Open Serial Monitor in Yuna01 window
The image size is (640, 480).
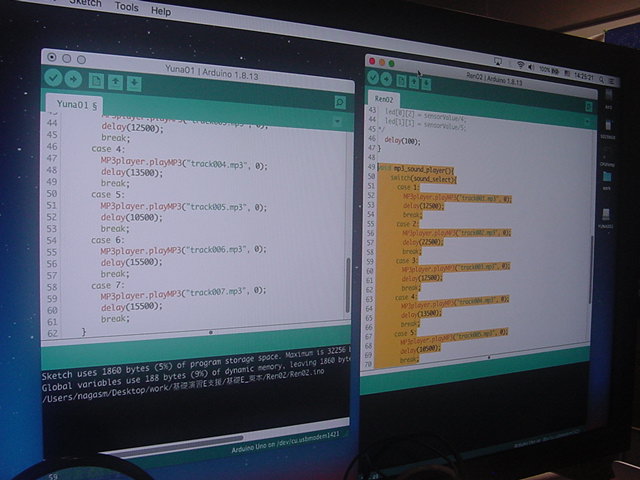[x=340, y=102]
